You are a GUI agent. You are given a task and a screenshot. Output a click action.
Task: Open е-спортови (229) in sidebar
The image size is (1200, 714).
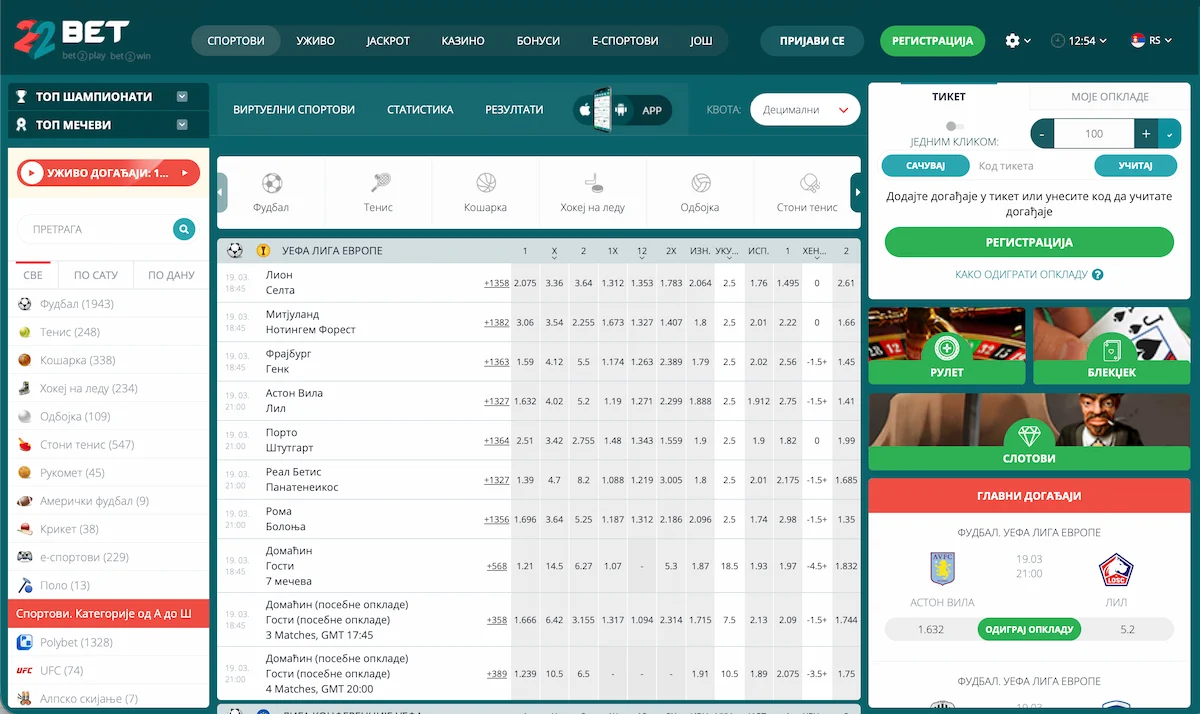coord(108,557)
